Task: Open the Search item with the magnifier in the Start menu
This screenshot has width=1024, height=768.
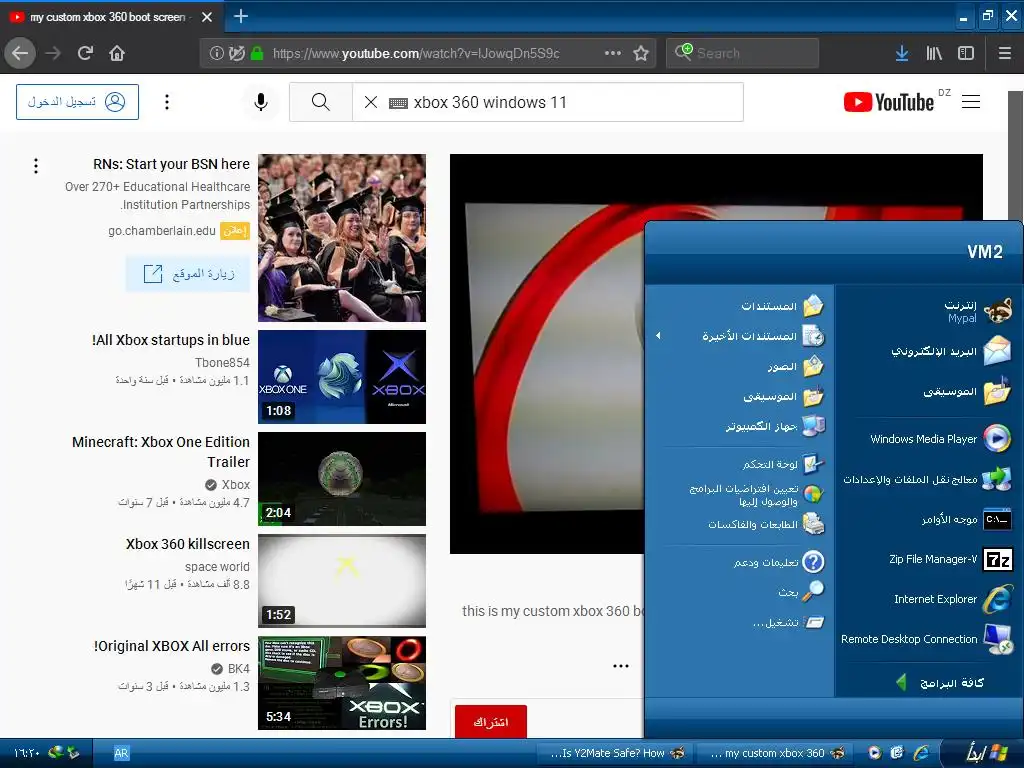Action: coord(801,592)
